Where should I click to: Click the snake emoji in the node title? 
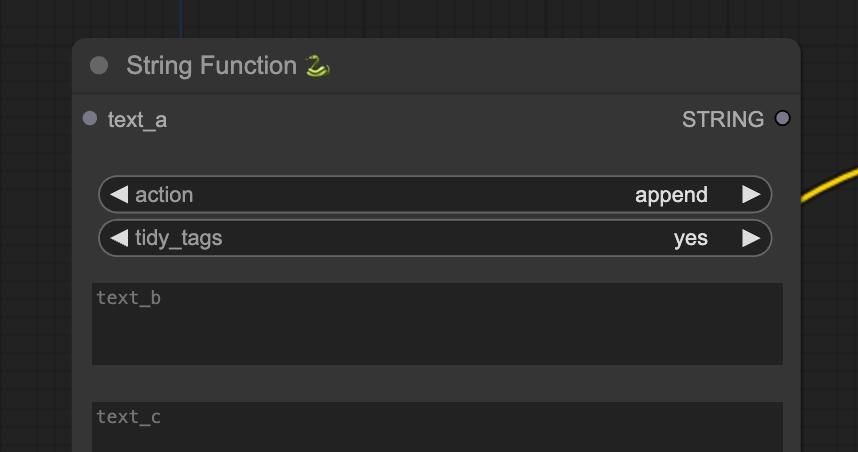[317, 66]
